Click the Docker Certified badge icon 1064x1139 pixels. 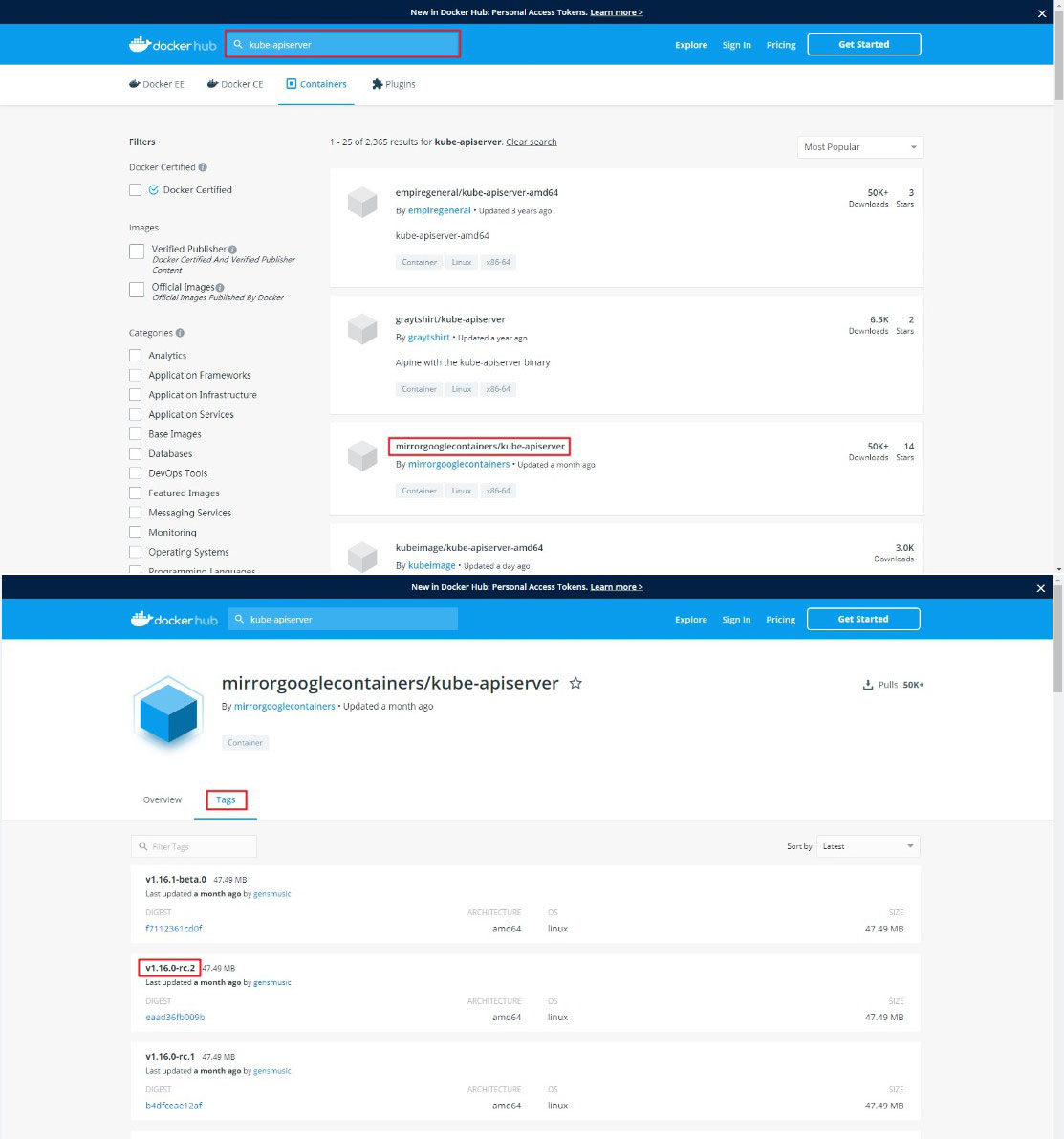tap(154, 189)
